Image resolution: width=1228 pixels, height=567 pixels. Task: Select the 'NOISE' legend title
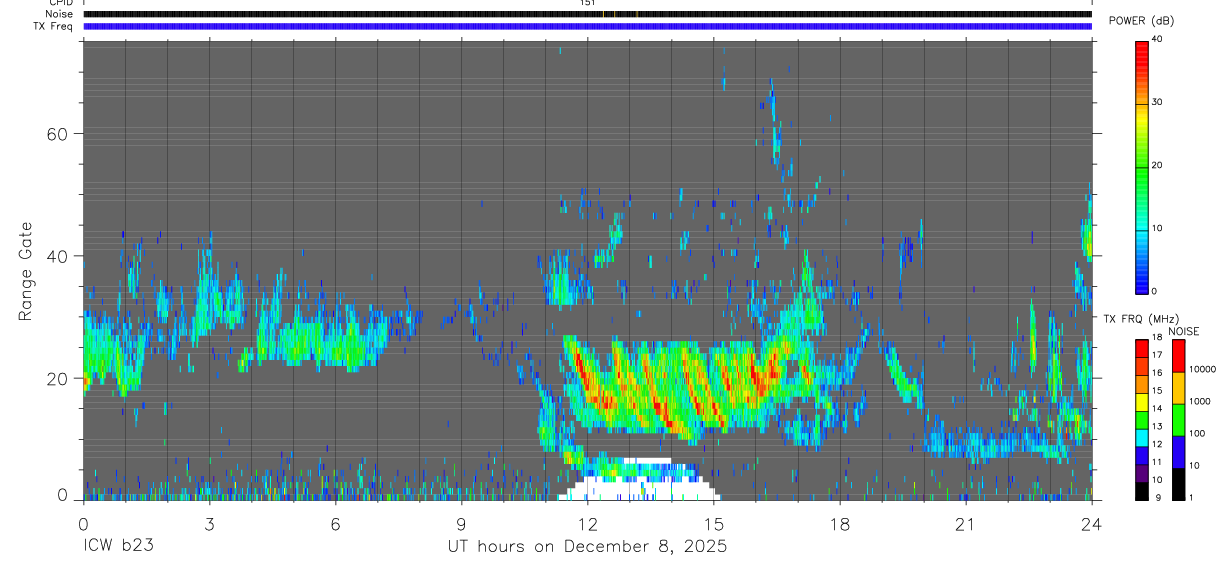(1184, 331)
